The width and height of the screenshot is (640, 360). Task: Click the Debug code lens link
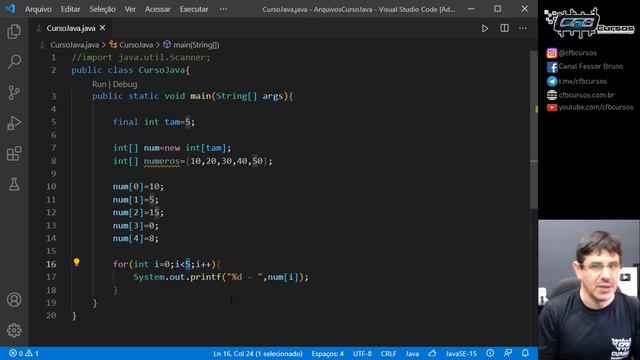(x=125, y=84)
